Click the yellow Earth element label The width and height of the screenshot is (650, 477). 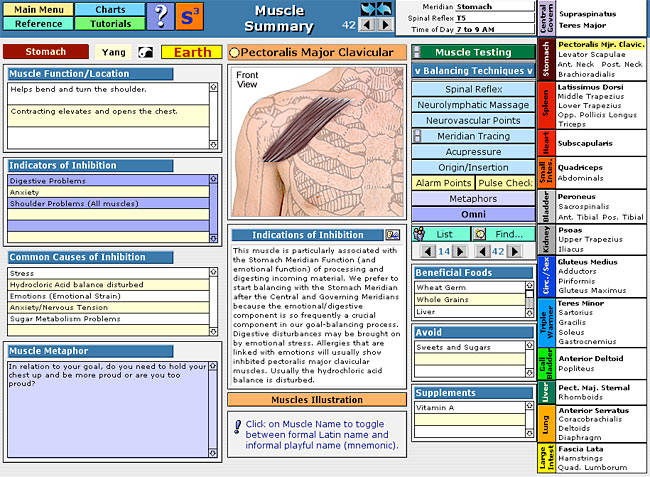point(192,52)
